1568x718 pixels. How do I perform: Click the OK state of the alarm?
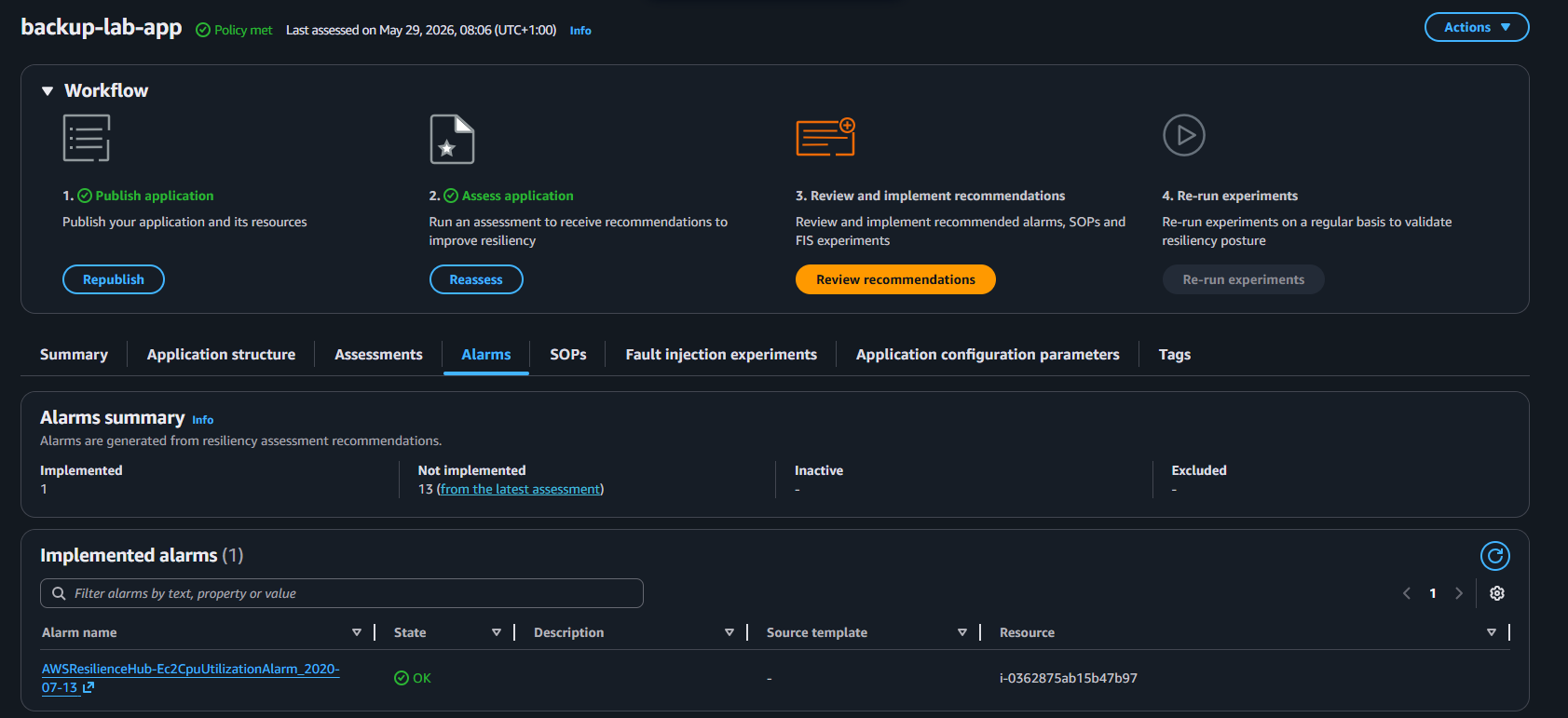coord(413,678)
